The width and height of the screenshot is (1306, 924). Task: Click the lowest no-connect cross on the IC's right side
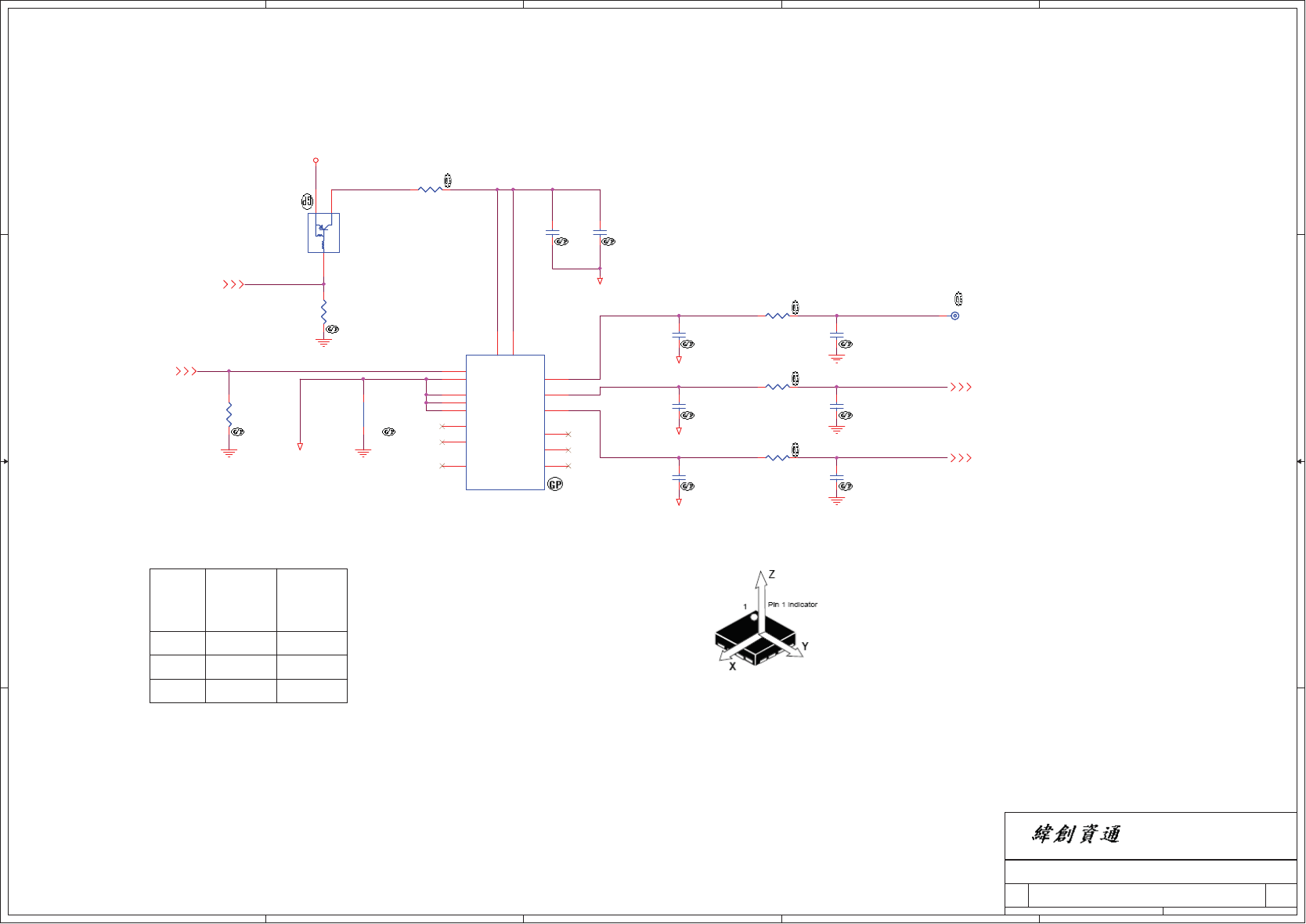(x=568, y=466)
